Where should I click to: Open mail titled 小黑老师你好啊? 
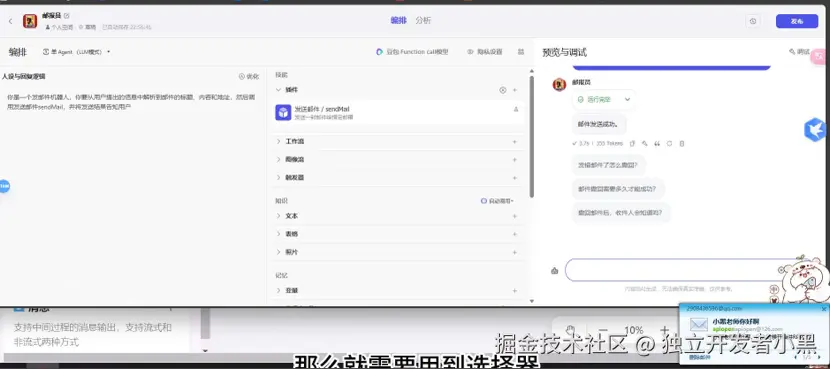735,321
